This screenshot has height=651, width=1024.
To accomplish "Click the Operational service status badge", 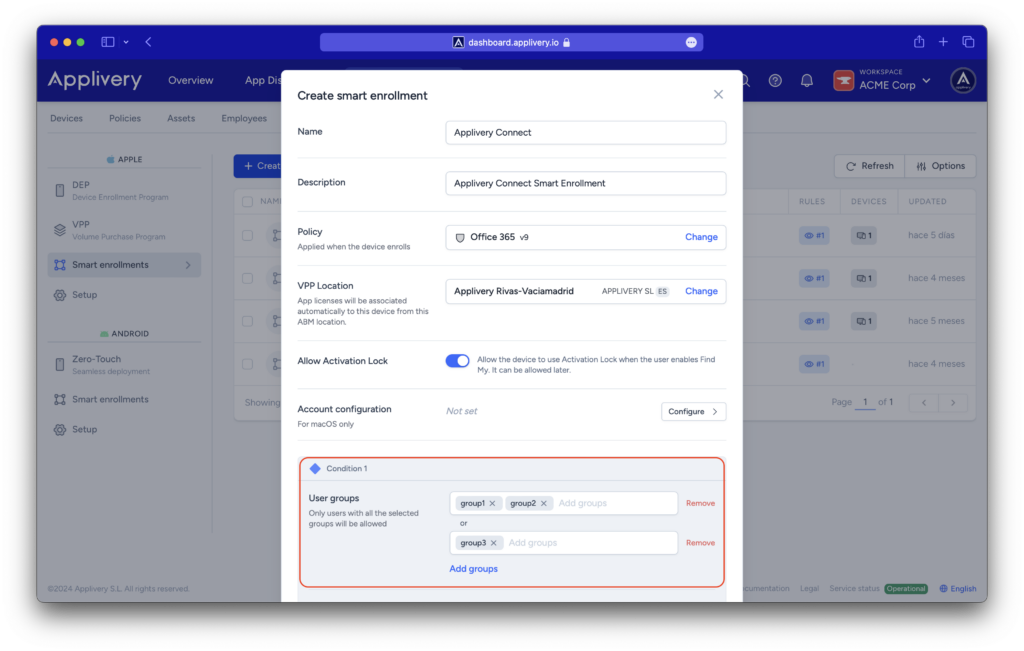I will point(906,589).
